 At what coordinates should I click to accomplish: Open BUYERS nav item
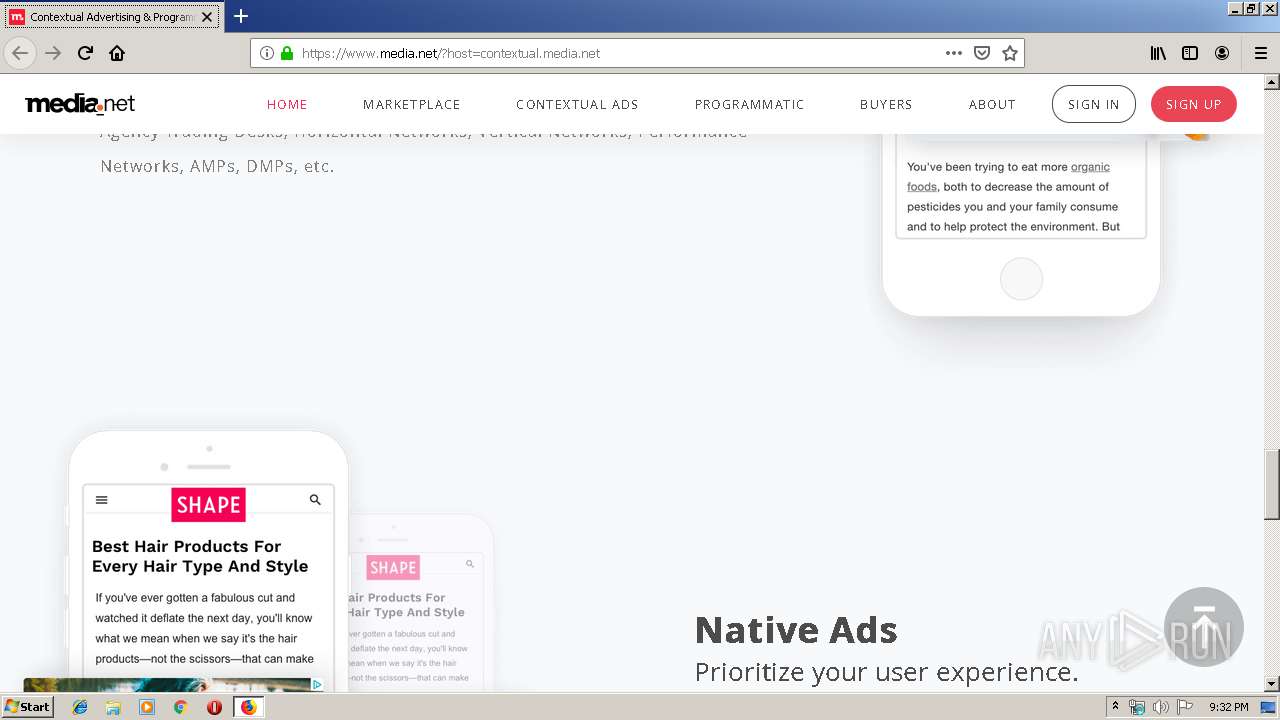click(x=886, y=104)
